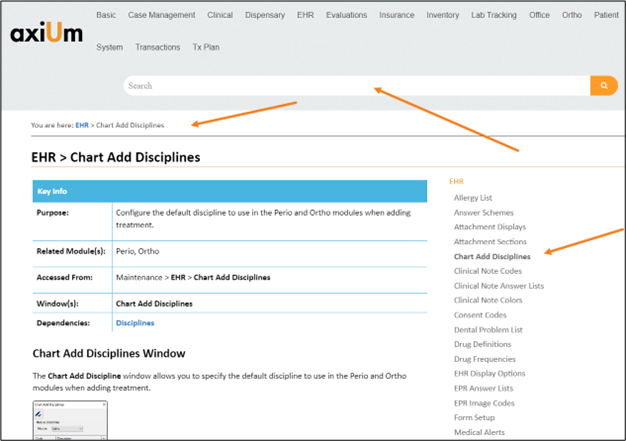The width and height of the screenshot is (626, 441).
Task: Open the Chart Add Disciplines window thumbnail
Action: click(70, 420)
